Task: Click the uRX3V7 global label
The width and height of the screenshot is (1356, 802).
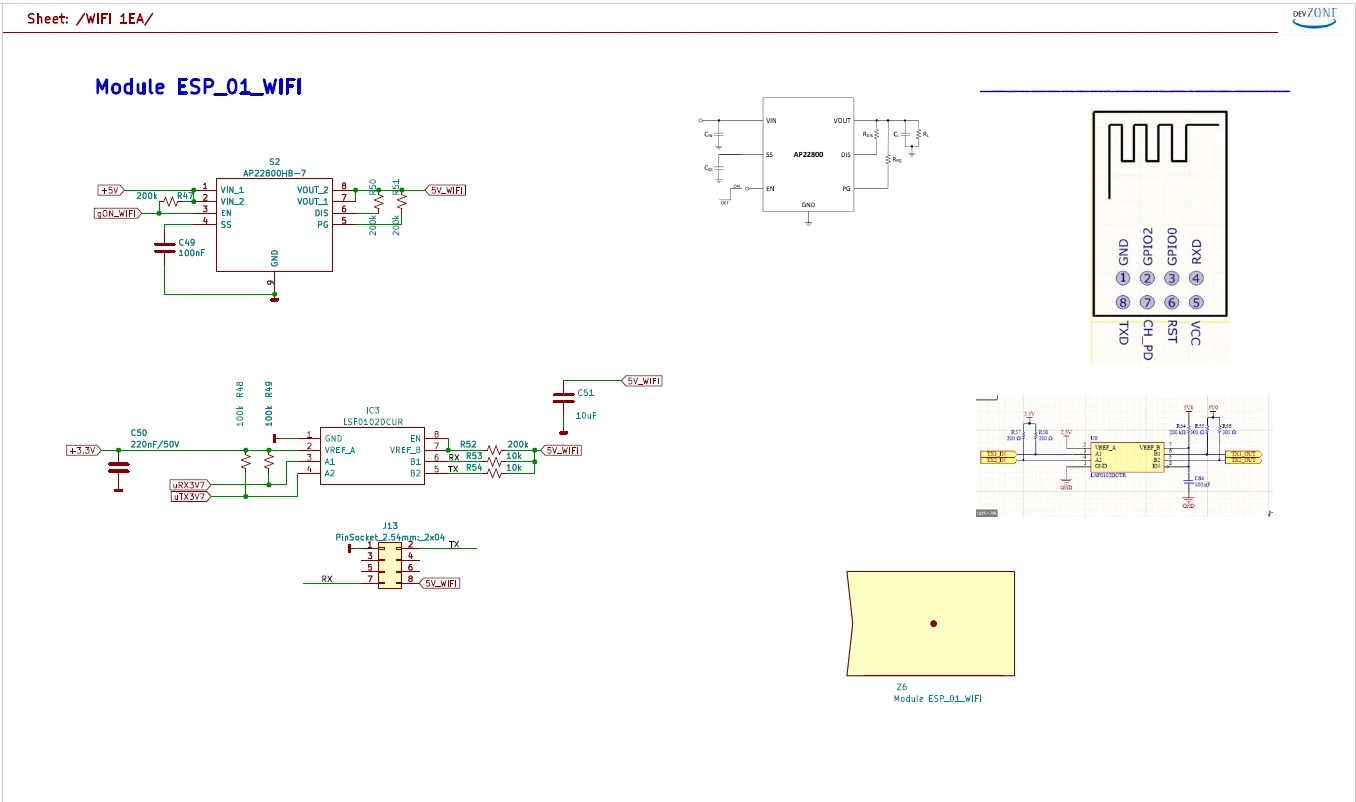Action: click(190, 485)
